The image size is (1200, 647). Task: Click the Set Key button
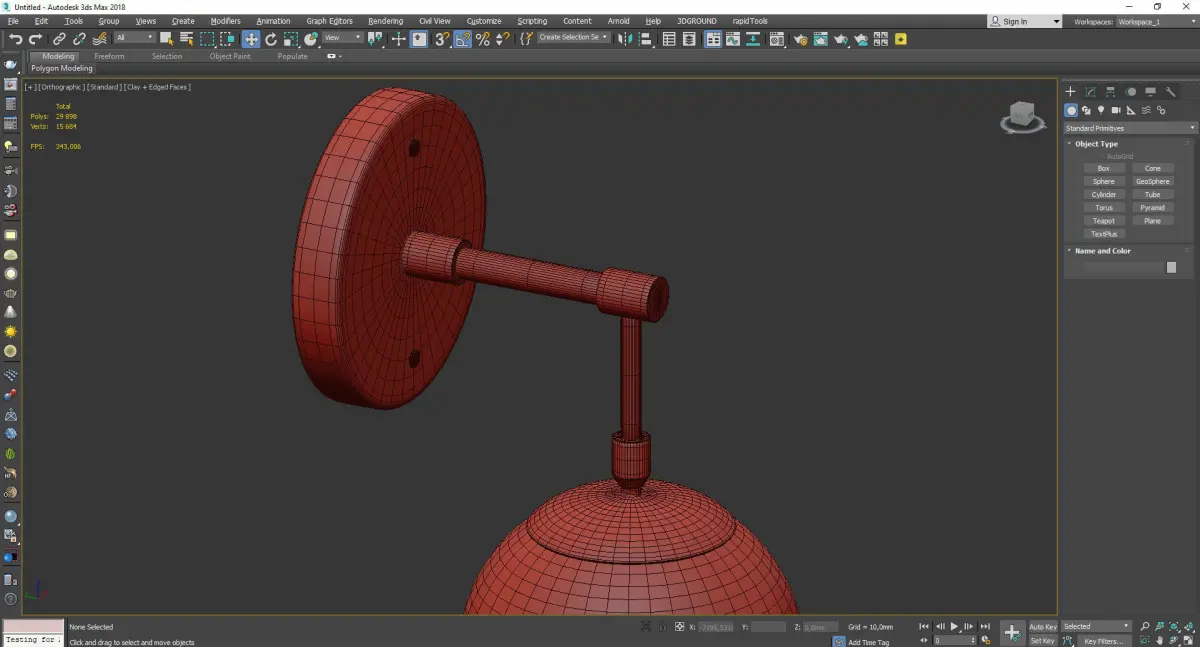[1043, 641]
